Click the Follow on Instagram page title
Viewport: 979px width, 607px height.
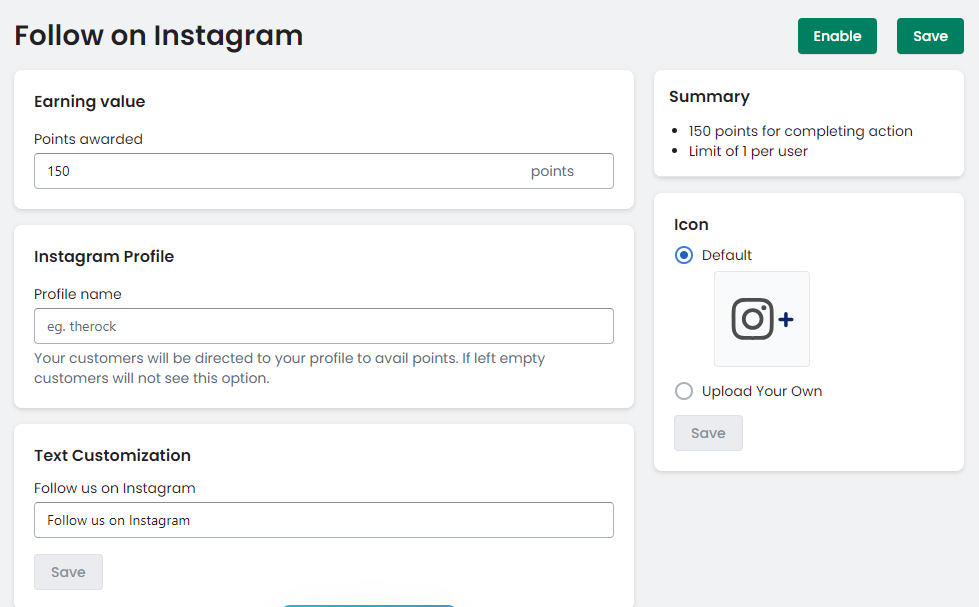(158, 35)
